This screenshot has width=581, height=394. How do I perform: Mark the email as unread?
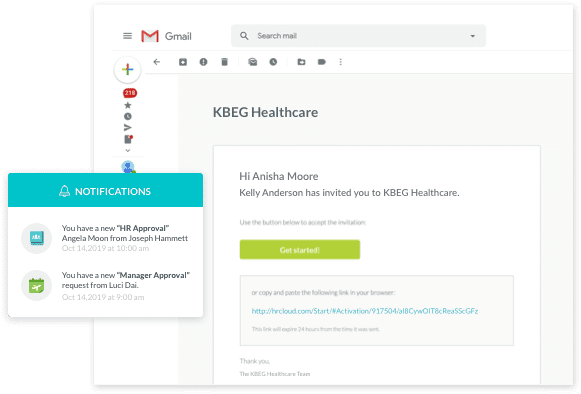253,62
